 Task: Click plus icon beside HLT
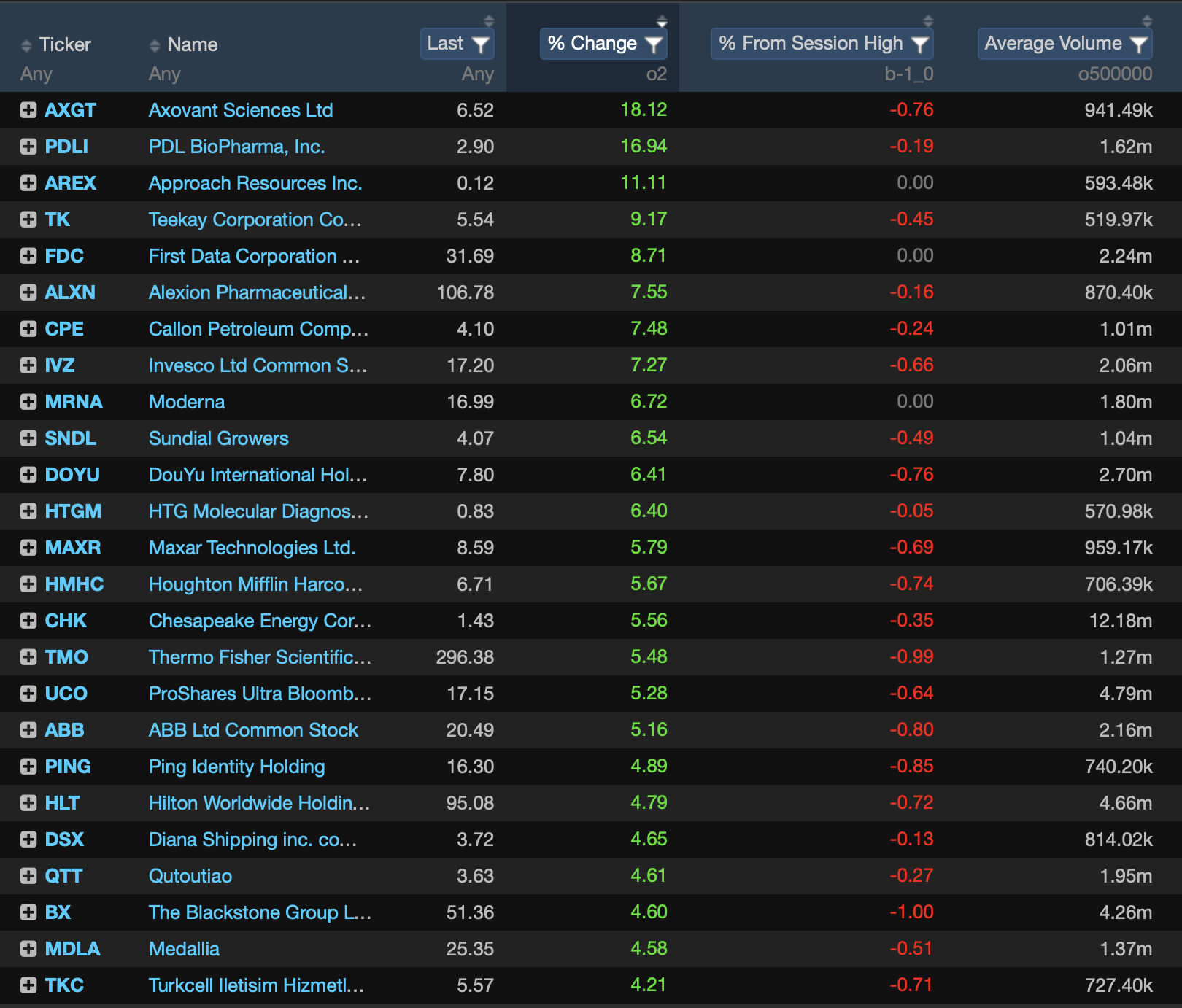point(28,803)
